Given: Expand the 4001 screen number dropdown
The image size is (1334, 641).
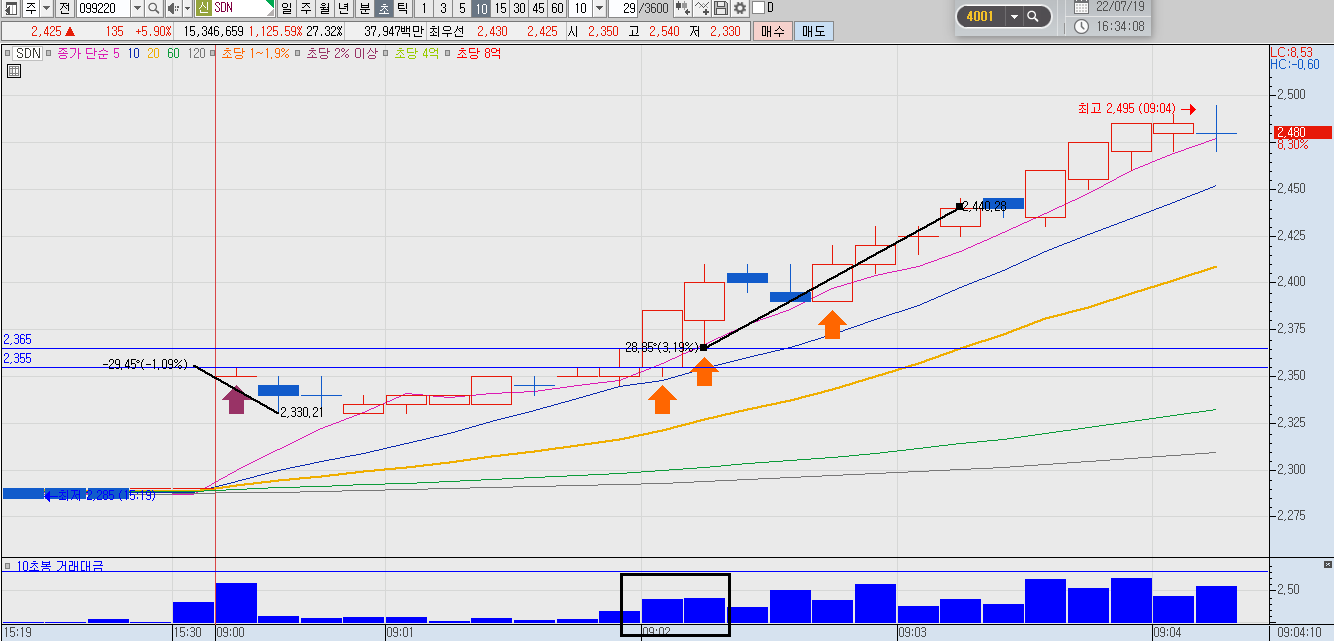Looking at the screenshot, I should (1014, 17).
